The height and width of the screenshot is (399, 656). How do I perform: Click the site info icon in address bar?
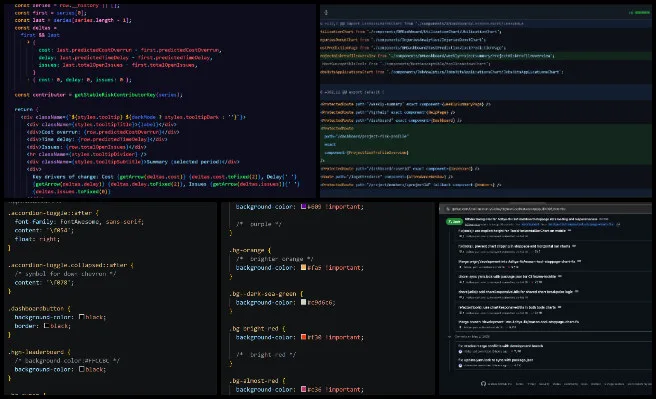(x=448, y=209)
